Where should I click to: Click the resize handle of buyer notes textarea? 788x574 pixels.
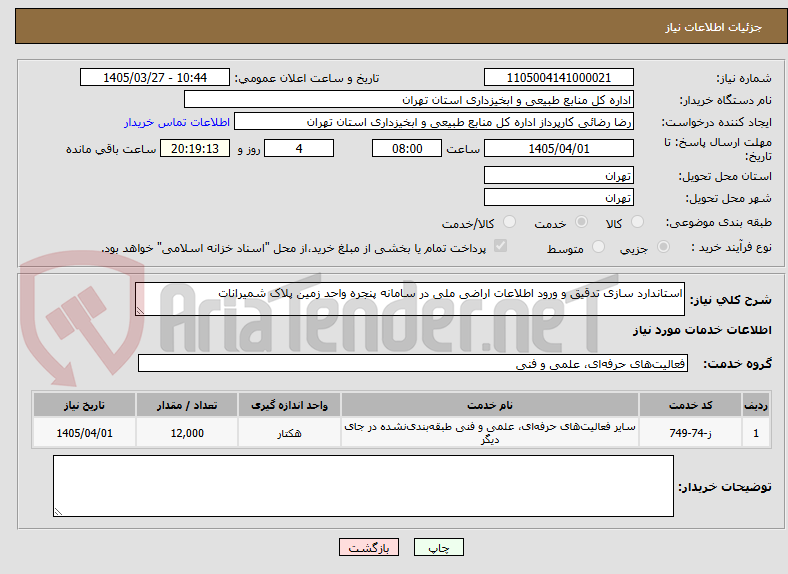(x=58, y=512)
